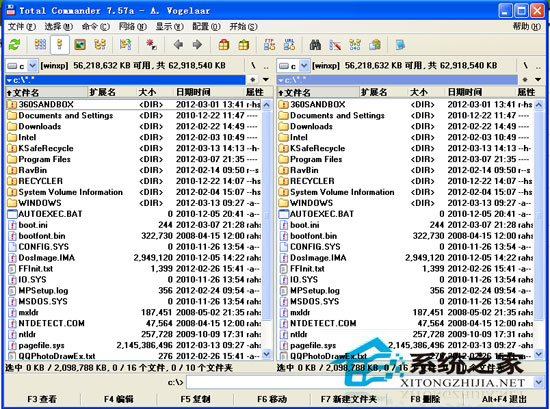The height and width of the screenshot is (409, 550).
Task: Open the 文件 menu
Action: pos(22,27)
